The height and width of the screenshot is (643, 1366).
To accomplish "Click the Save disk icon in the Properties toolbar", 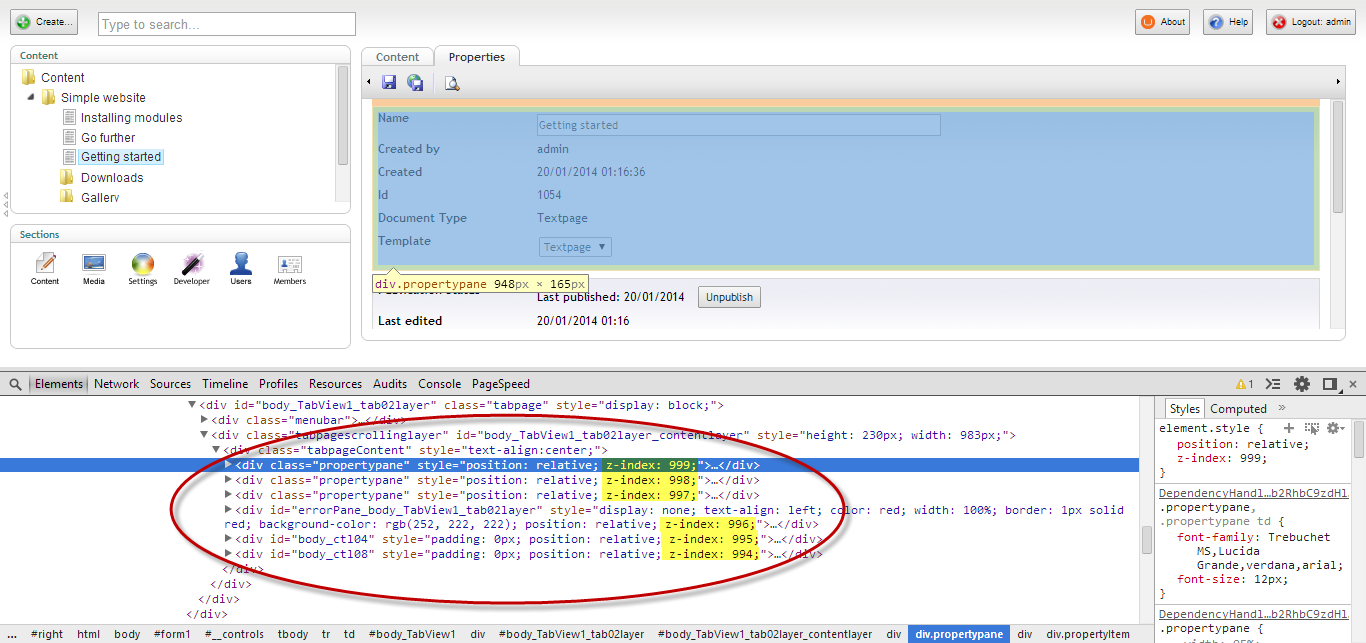I will point(389,83).
